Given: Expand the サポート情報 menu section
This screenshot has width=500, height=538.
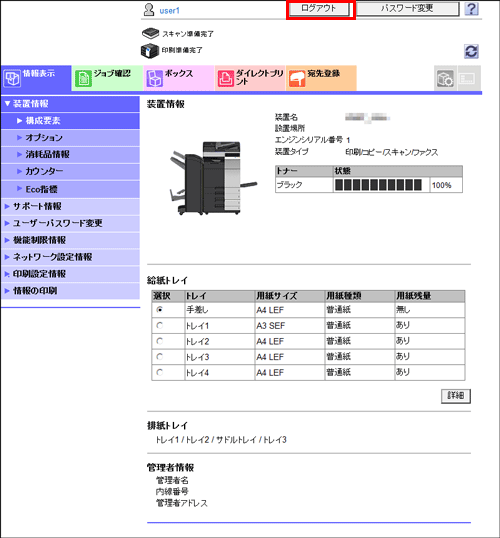Looking at the screenshot, I should 70,206.
